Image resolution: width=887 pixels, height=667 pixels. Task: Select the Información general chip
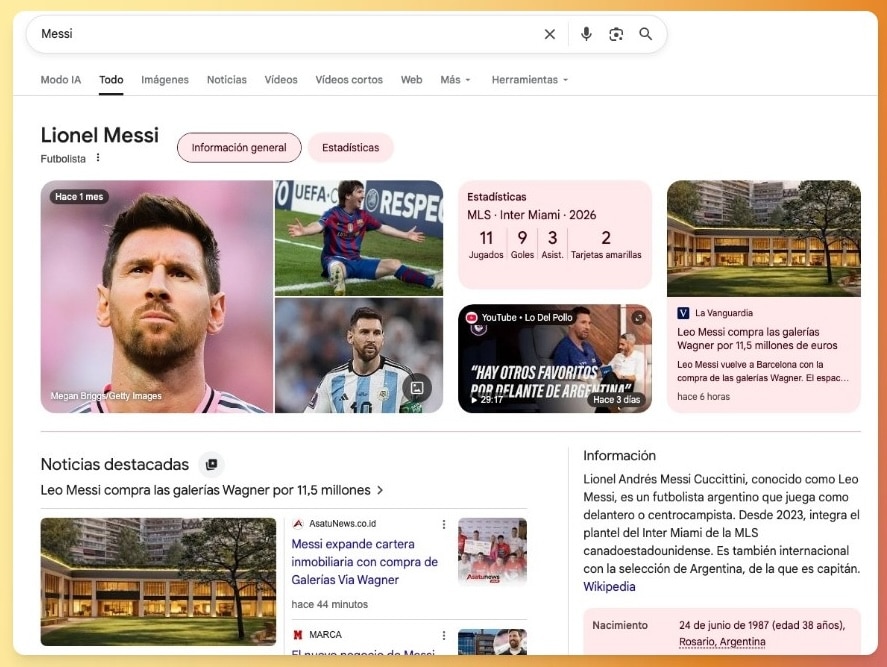[x=239, y=148]
